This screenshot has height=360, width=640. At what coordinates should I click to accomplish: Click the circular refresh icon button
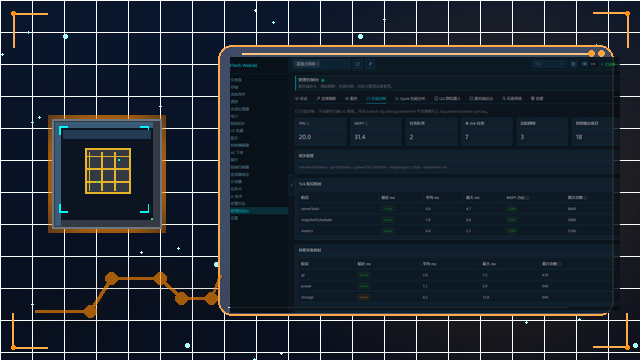358,64
